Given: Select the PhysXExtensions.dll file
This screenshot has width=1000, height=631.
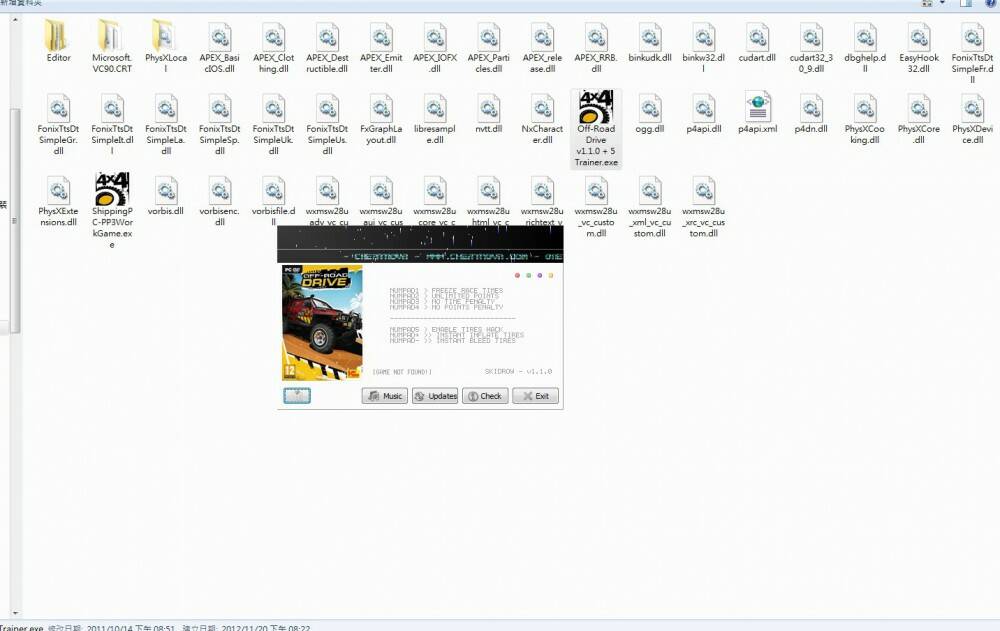Looking at the screenshot, I should (x=58, y=200).
